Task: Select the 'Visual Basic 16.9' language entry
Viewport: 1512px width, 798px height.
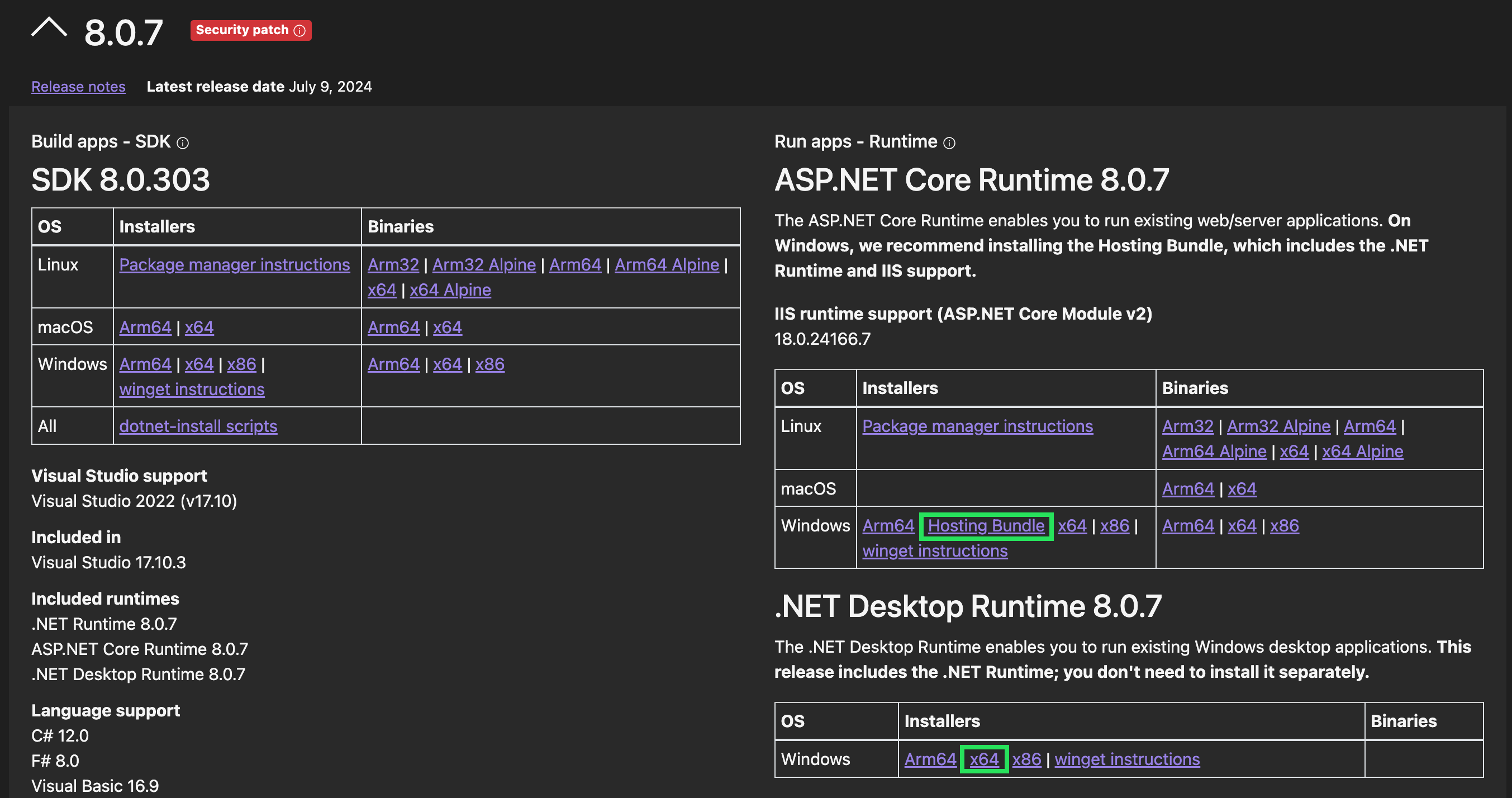Action: click(95, 786)
